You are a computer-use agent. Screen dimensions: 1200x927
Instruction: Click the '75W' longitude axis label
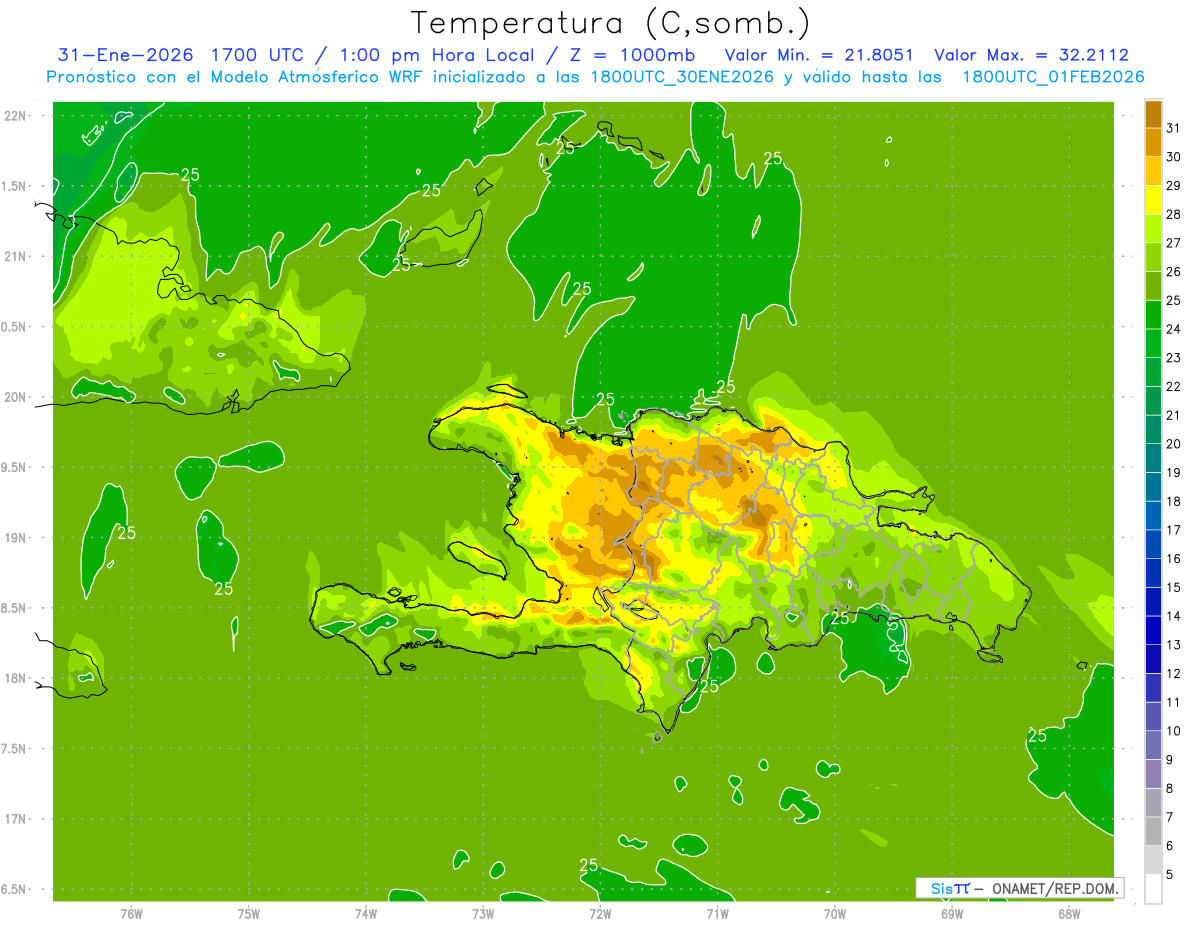[x=249, y=914]
